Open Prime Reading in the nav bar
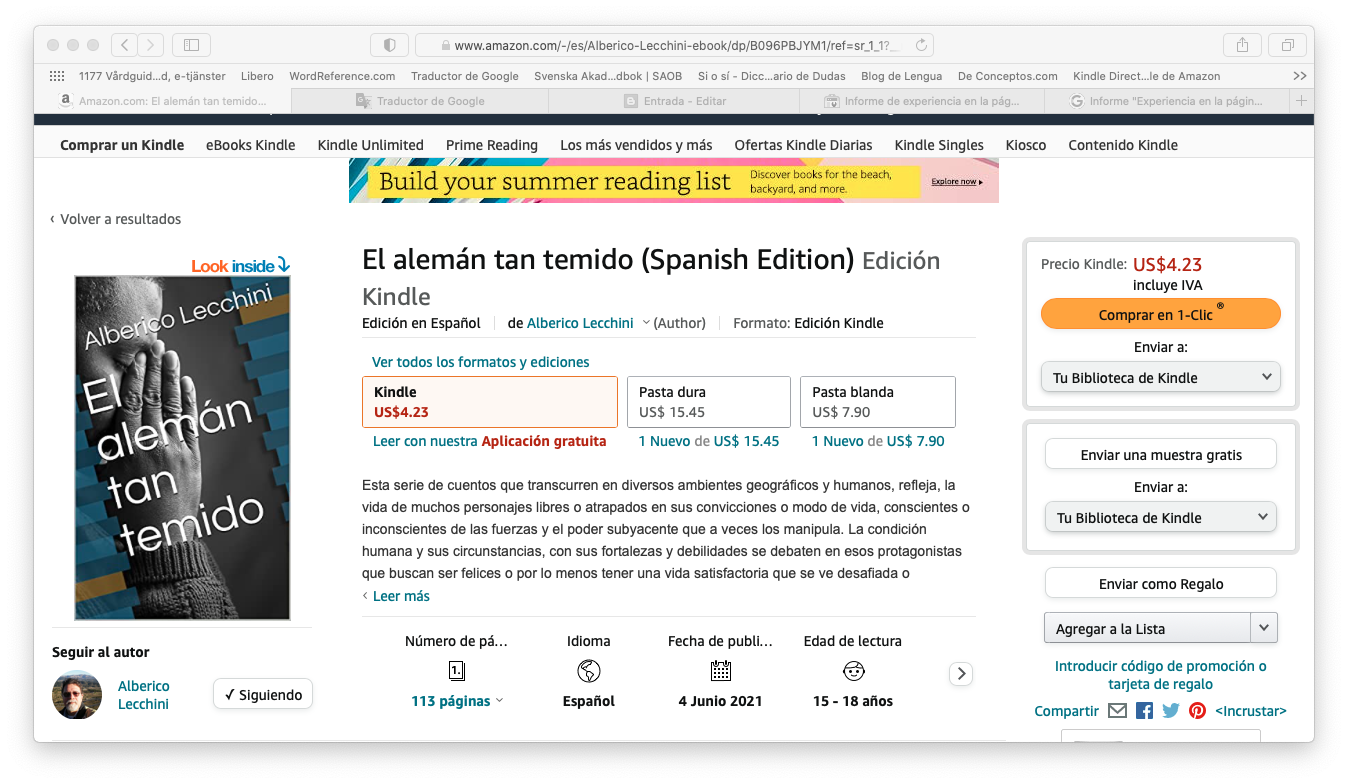The image size is (1348, 784). [492, 145]
